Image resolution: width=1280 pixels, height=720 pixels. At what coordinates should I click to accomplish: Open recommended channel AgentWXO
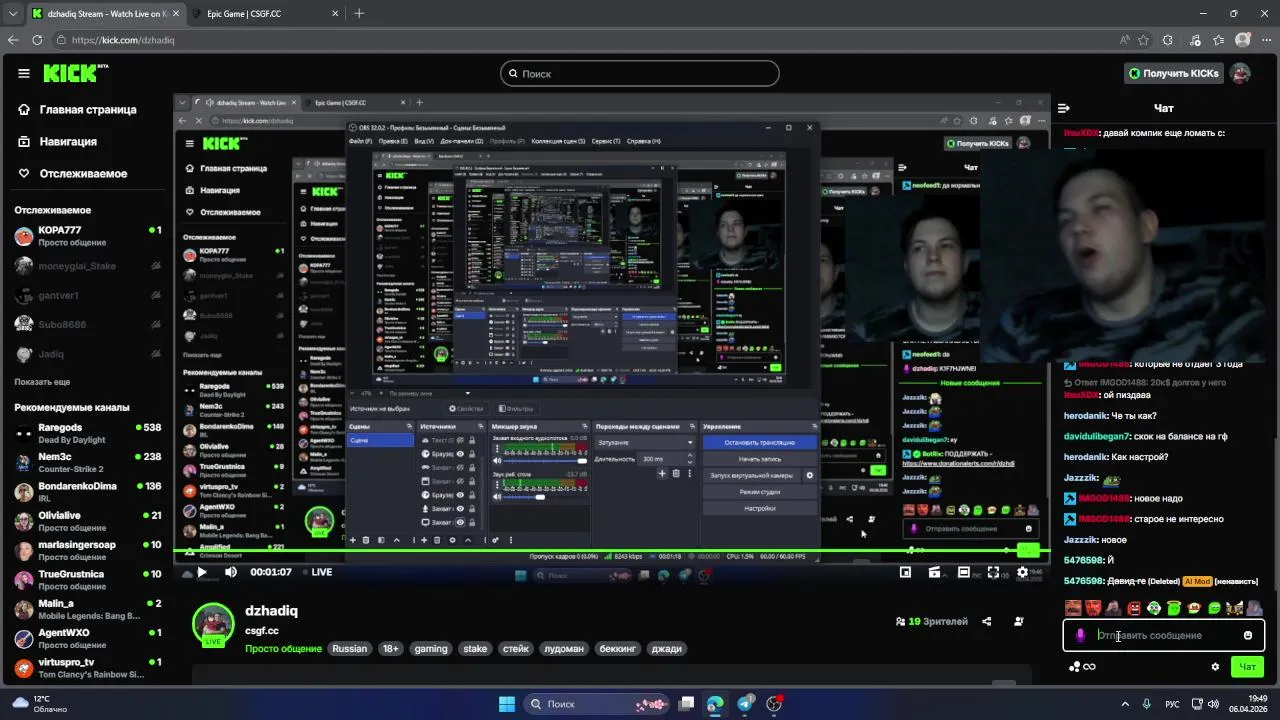pyautogui.click(x=88, y=638)
